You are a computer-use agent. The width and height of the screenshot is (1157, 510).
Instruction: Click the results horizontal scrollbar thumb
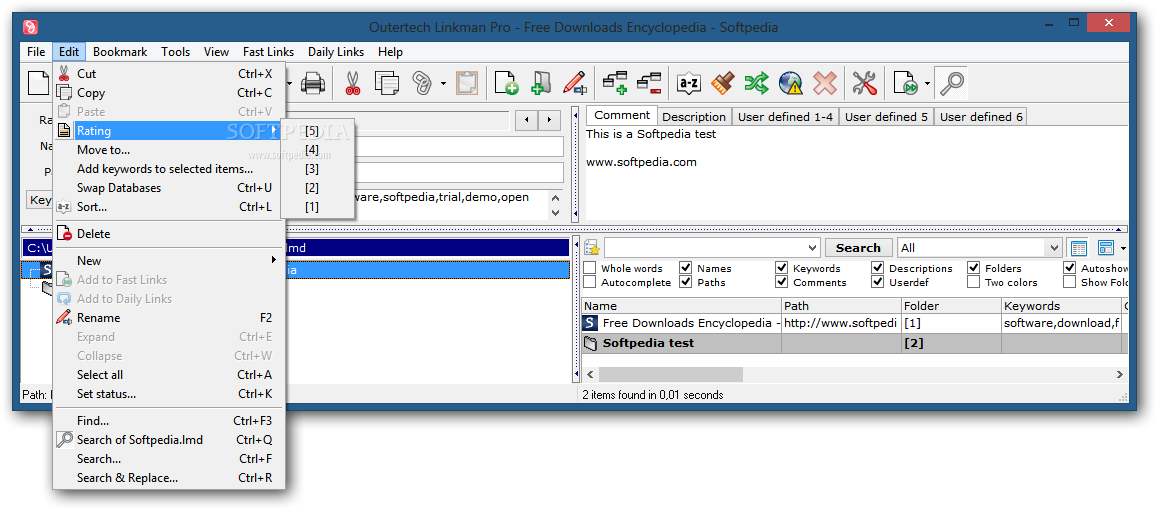coord(671,374)
